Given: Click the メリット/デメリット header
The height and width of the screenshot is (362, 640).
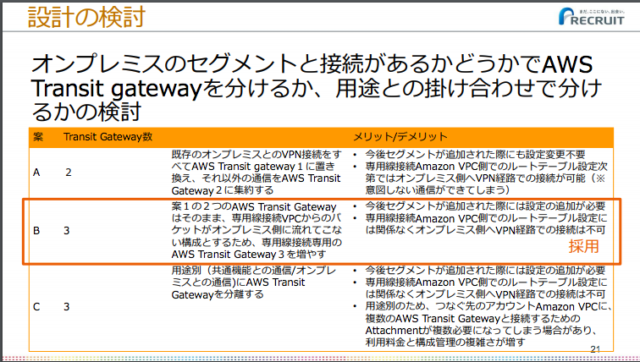Looking at the screenshot, I should pyautogui.click(x=400, y=137).
